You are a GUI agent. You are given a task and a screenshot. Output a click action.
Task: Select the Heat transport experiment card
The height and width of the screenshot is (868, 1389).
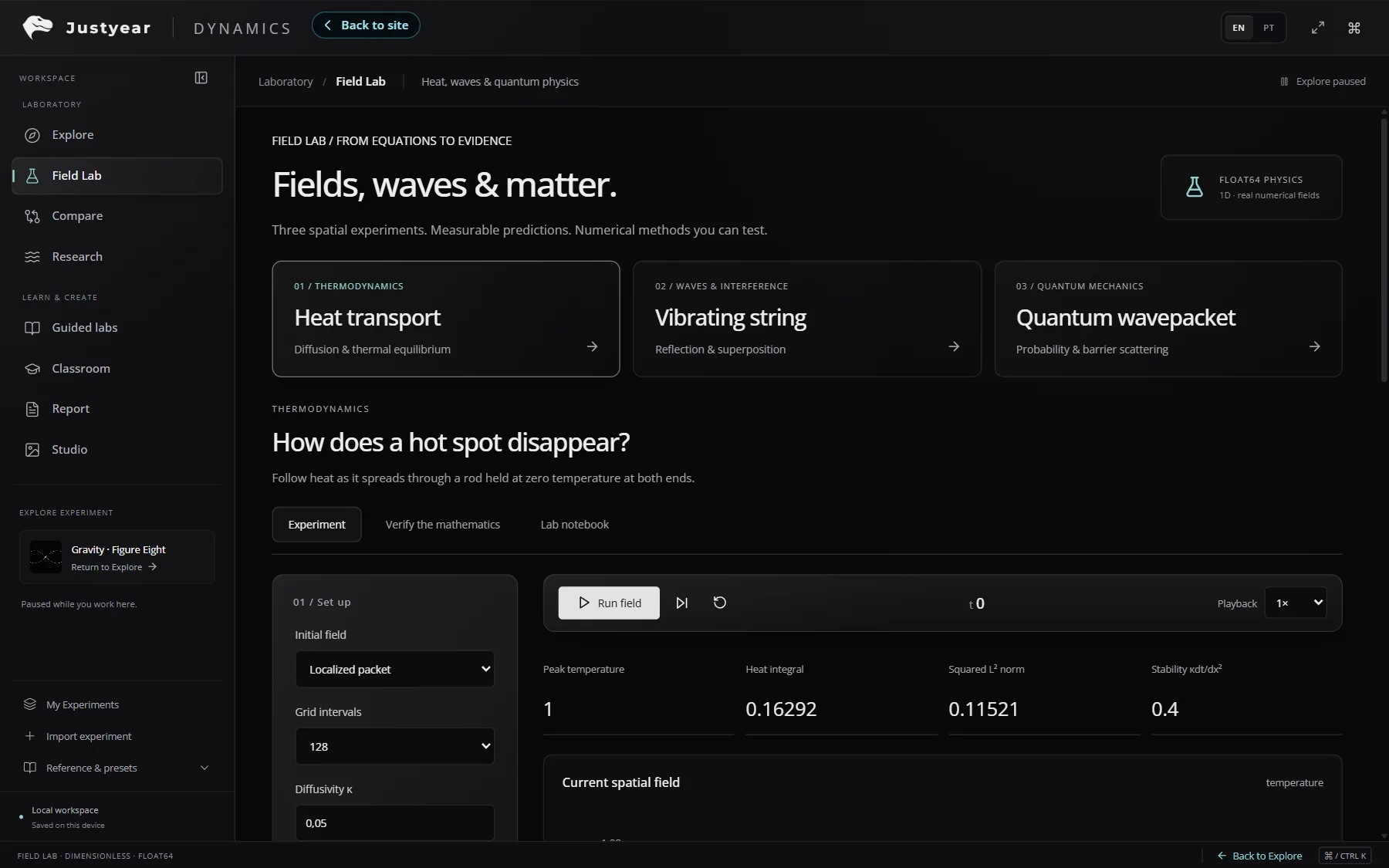click(x=446, y=319)
